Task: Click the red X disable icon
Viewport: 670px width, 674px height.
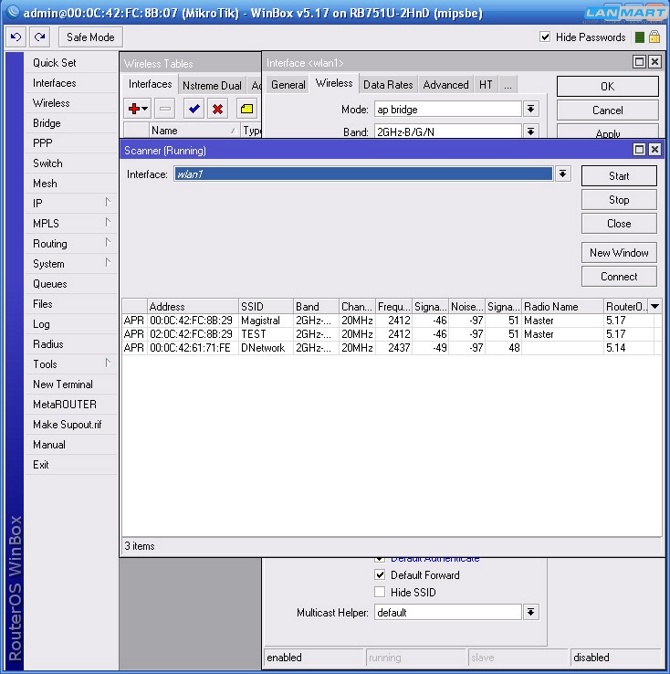Action: (217, 108)
